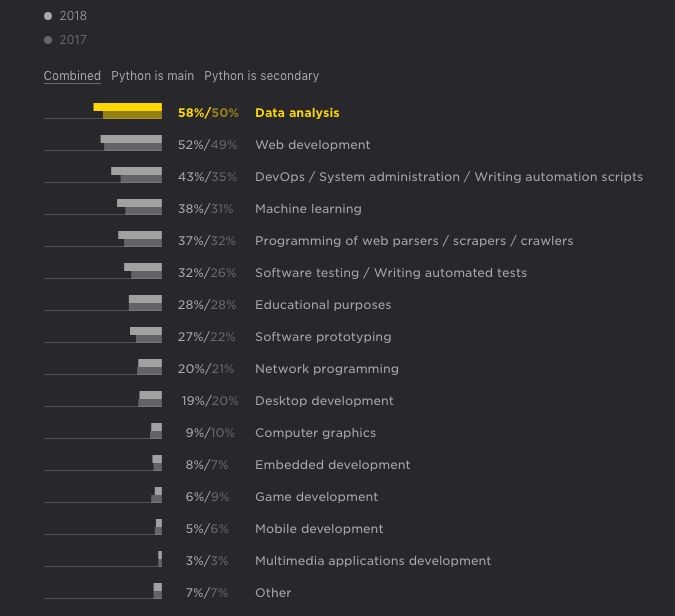Click the Mobile development label
Image resolution: width=675 pixels, height=616 pixels.
click(319, 529)
